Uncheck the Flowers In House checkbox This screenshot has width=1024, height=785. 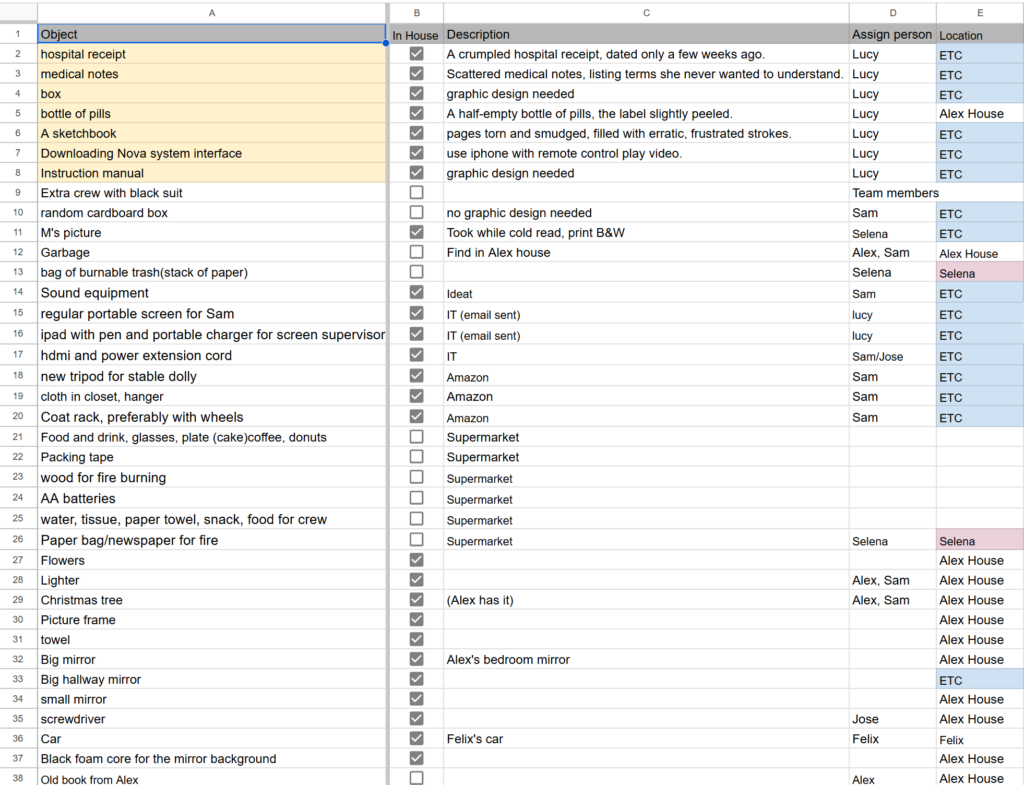[416, 560]
